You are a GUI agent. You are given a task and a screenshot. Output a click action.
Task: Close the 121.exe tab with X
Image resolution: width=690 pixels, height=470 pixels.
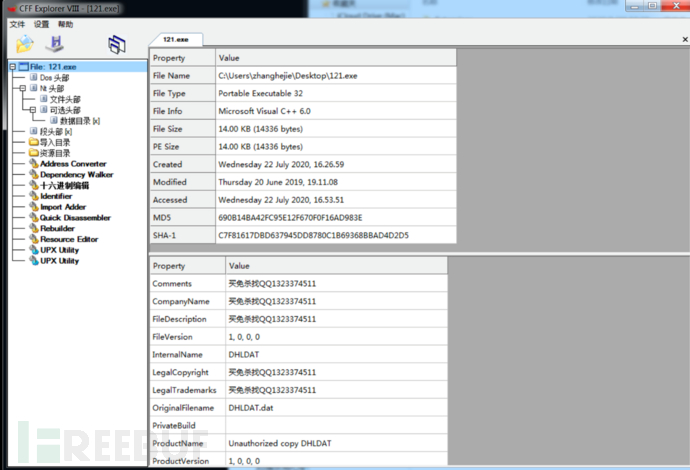685,39
